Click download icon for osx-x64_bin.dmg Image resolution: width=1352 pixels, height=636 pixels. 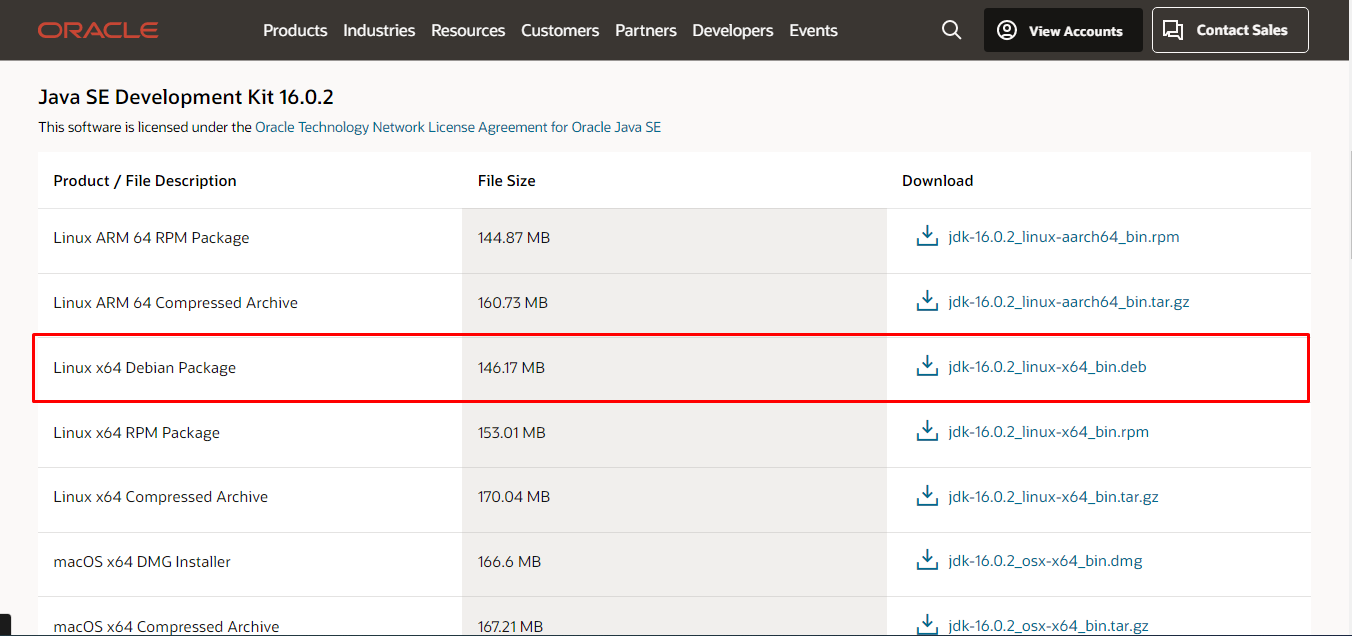[x=927, y=561]
